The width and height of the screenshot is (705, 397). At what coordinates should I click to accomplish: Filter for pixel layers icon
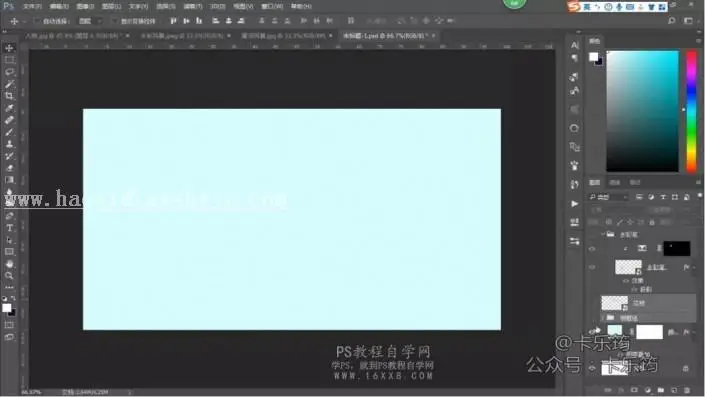(639, 197)
